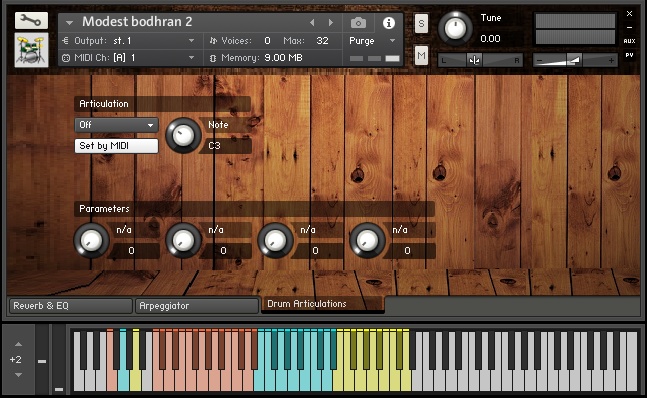Toggle the PV button
Image resolution: width=647 pixels, height=398 pixels.
629,55
